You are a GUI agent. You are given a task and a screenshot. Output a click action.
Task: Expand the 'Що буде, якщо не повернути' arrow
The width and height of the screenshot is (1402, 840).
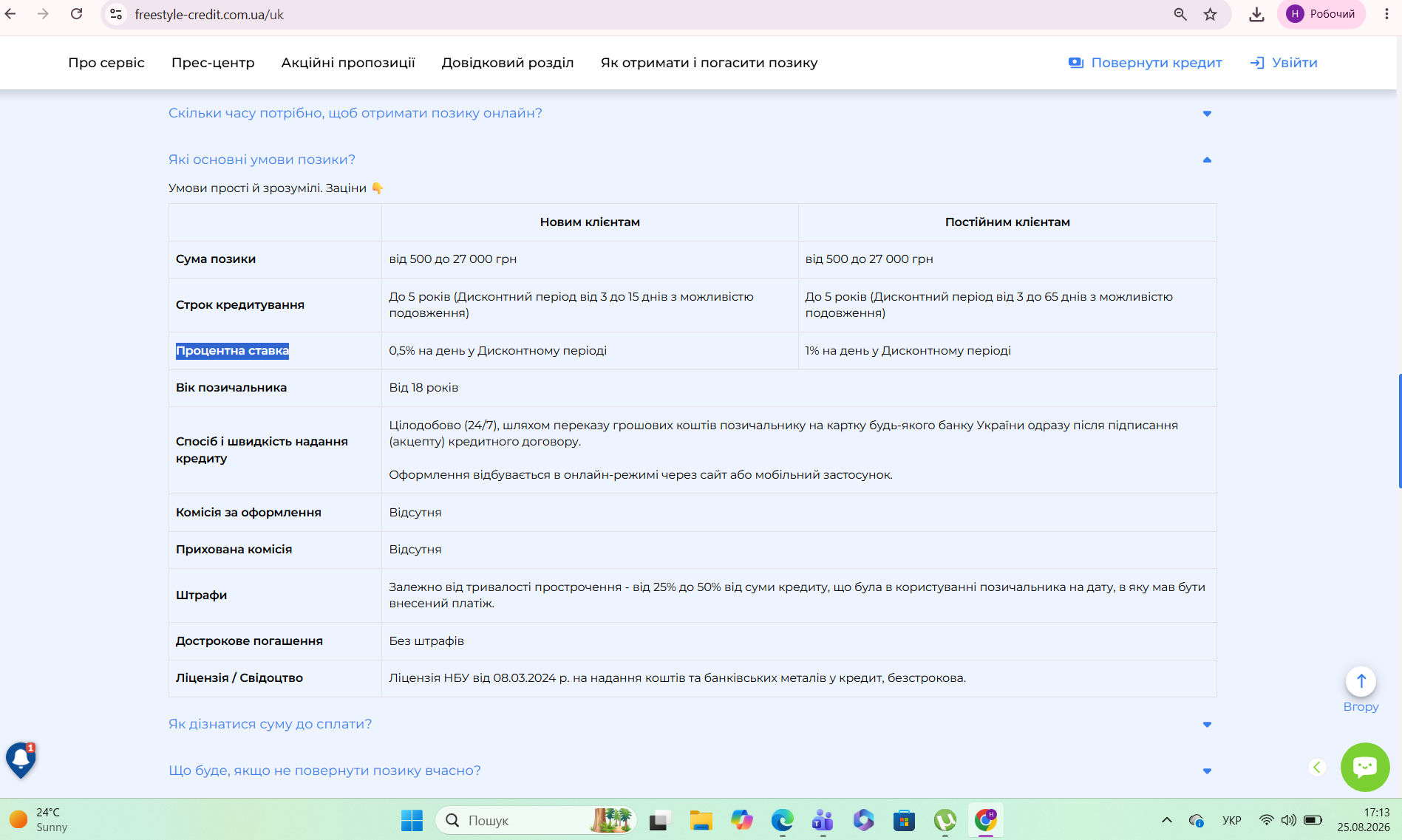(x=1207, y=771)
